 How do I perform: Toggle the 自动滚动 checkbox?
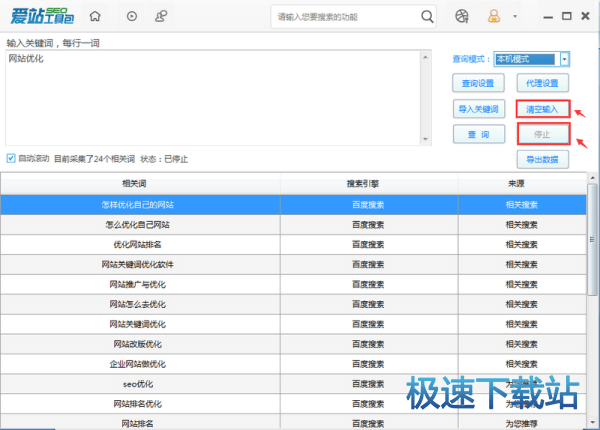coord(11,158)
